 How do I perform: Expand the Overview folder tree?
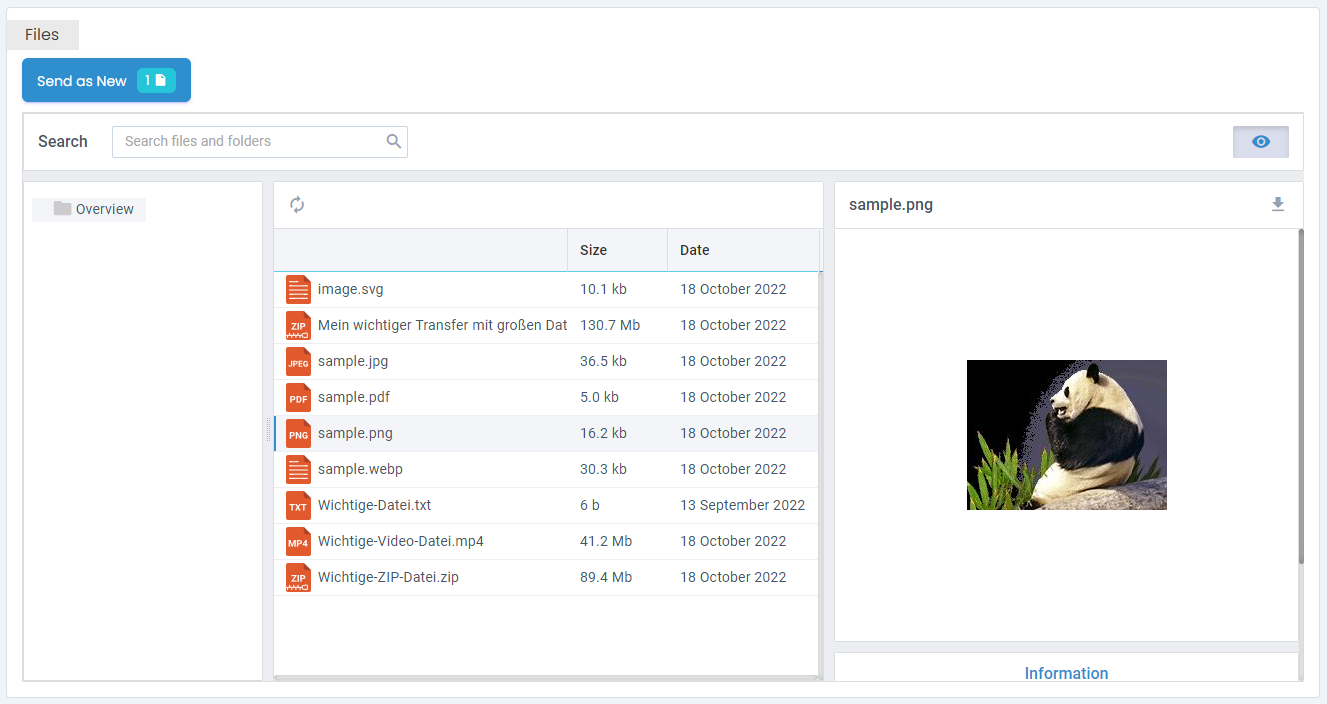click(x=104, y=209)
